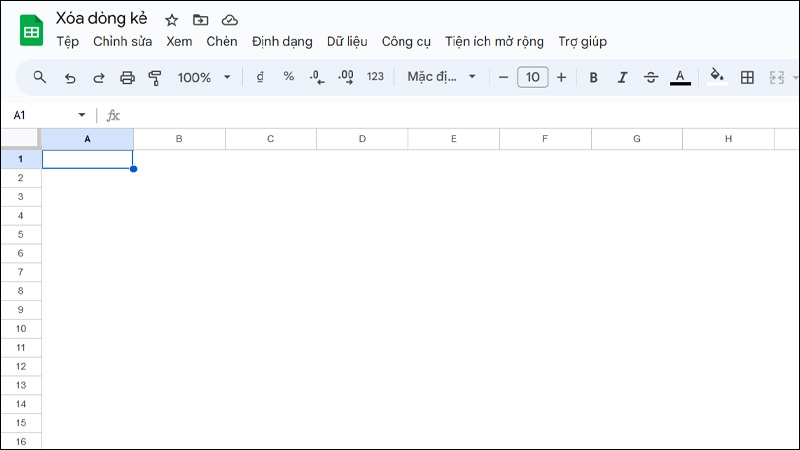Open the 123 number formats menu
This screenshot has width=800, height=450.
(375, 77)
